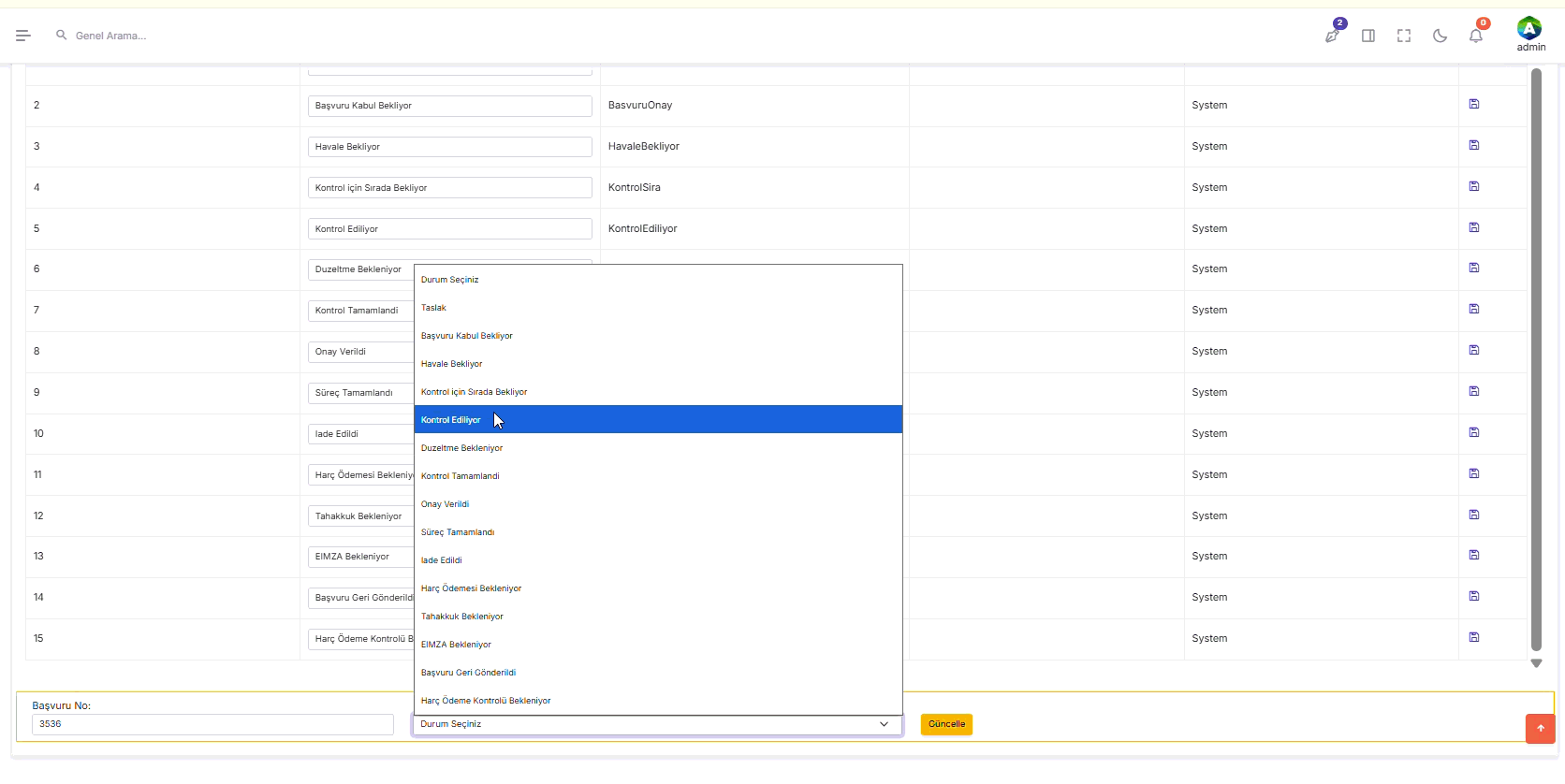Pick 'Kontrol Tamamlandi' dropdown option

(x=658, y=476)
